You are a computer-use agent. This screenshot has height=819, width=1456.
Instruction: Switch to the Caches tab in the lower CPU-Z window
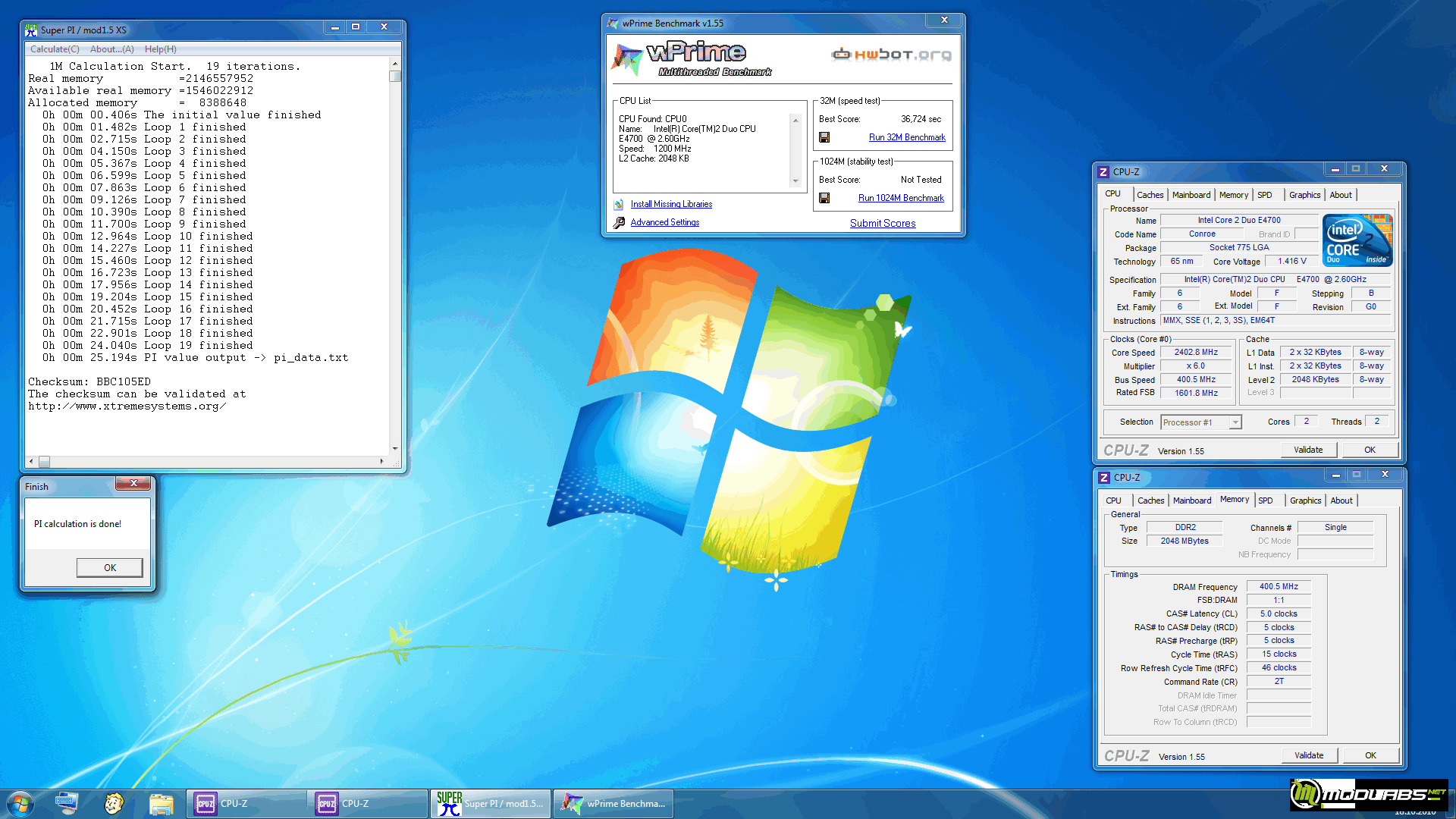point(1150,500)
